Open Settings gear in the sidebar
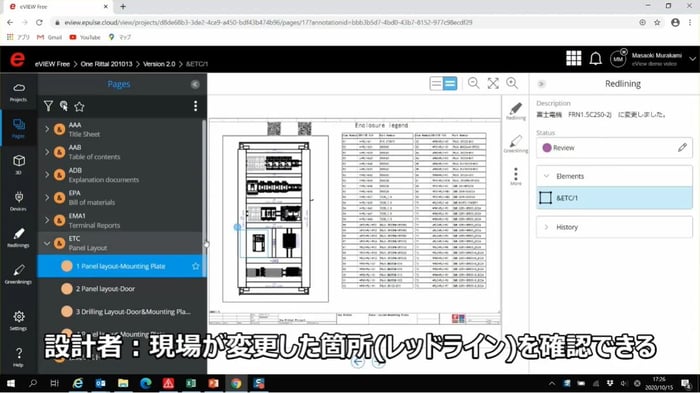Screen dimensions: 700x393 click(x=18, y=321)
